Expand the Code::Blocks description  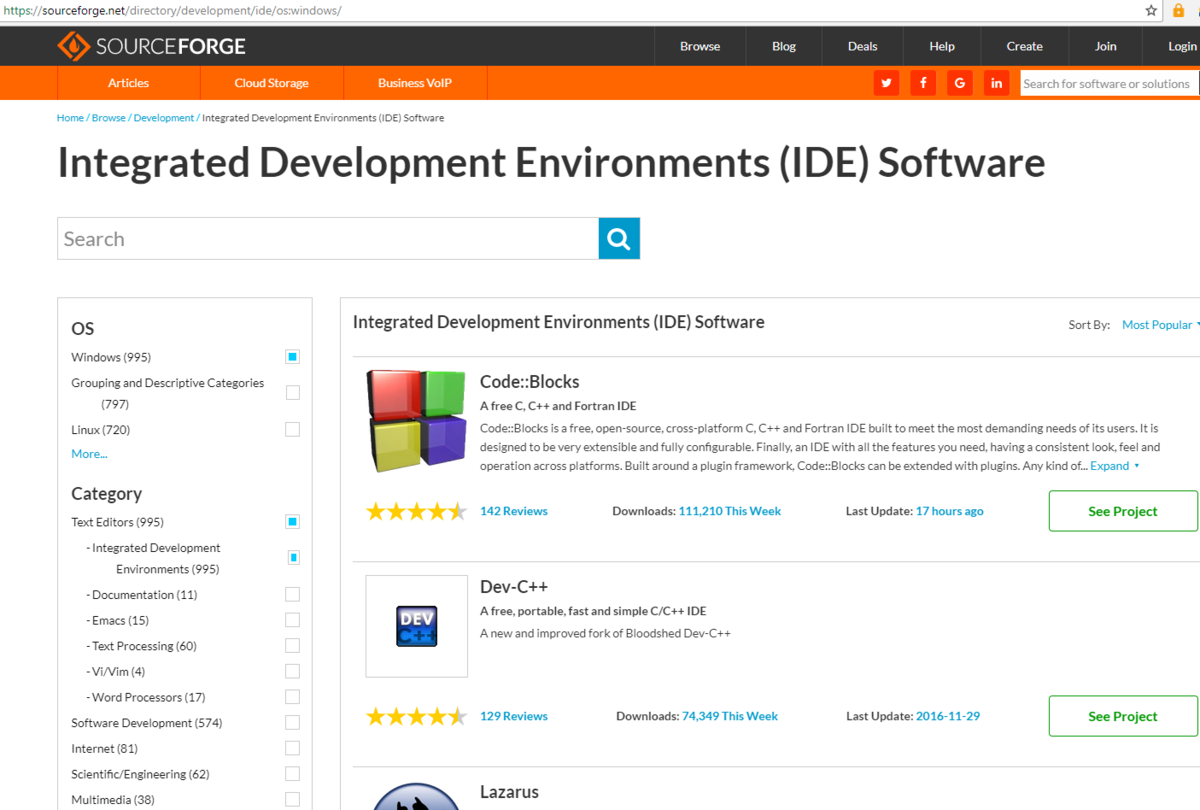point(1115,466)
